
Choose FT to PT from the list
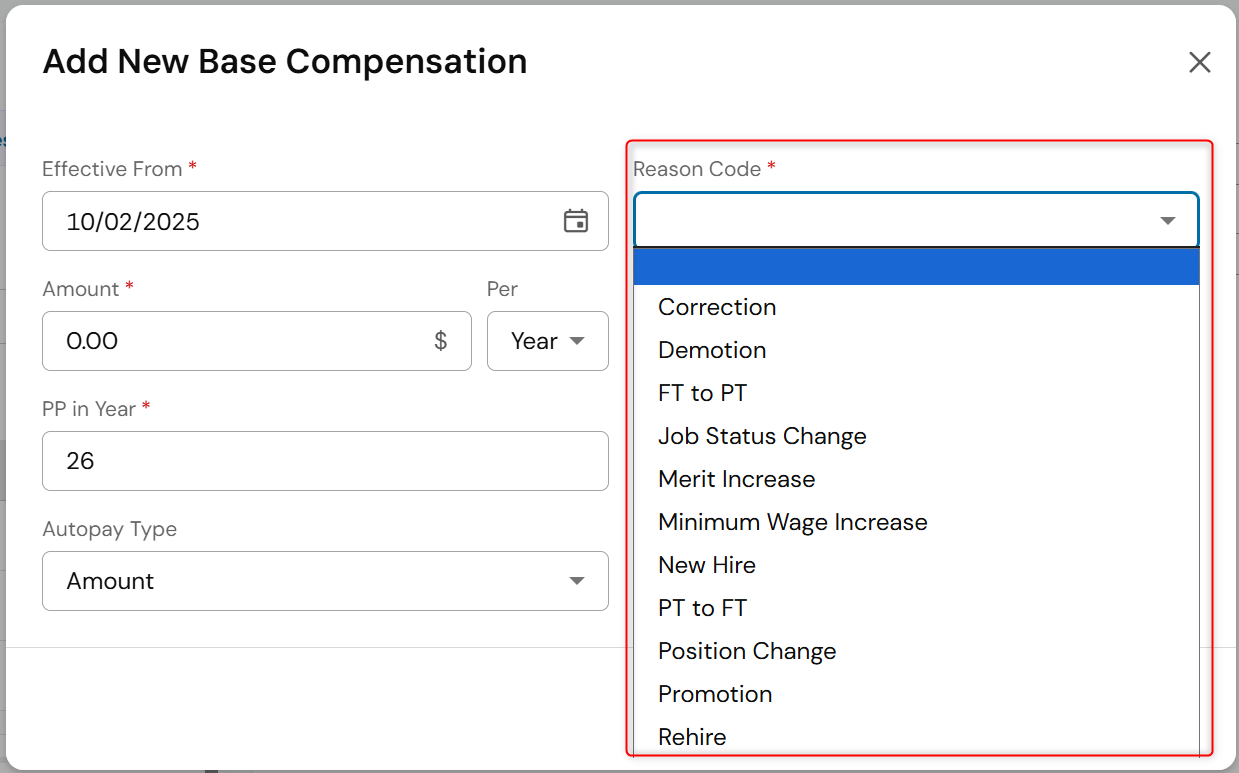coord(702,393)
